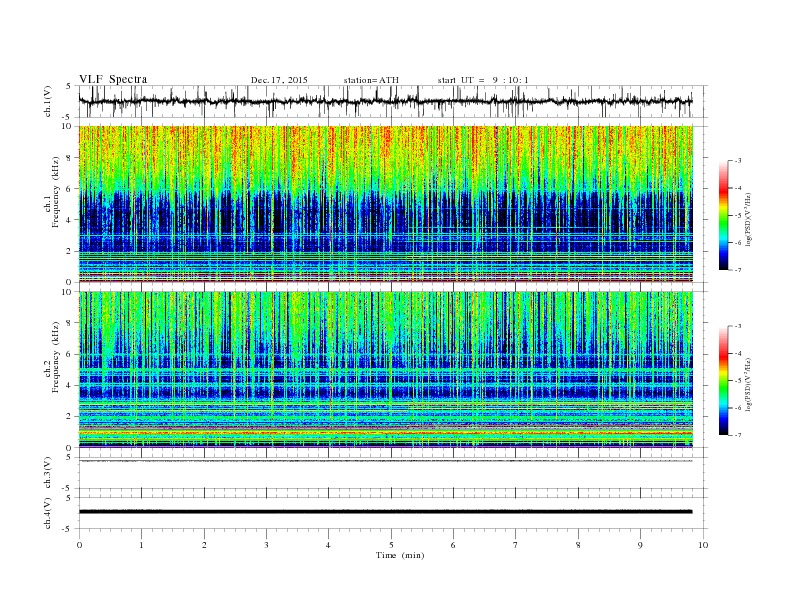Click the time axis tick label '4'

pos(328,545)
